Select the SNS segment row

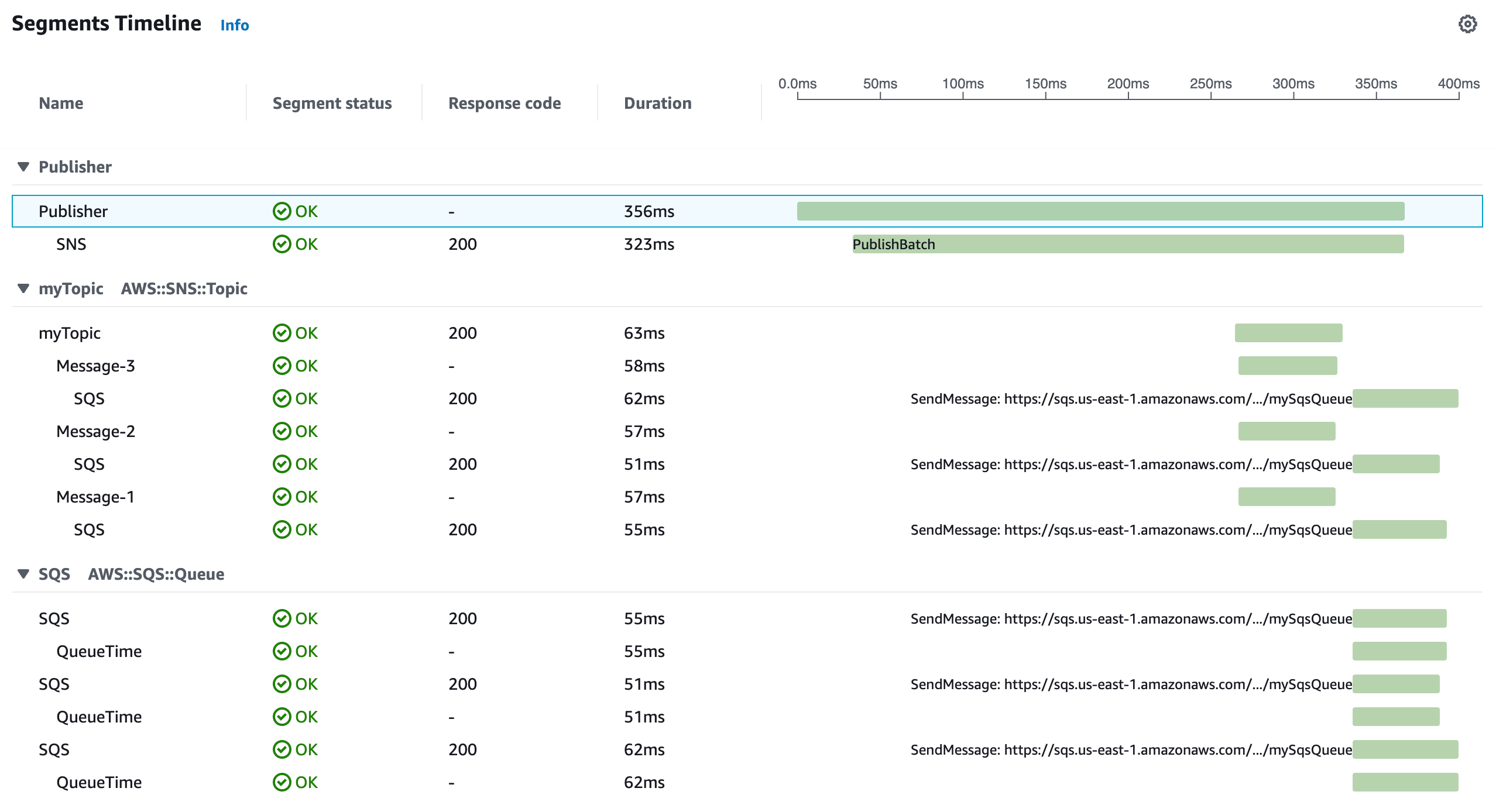[x=70, y=244]
